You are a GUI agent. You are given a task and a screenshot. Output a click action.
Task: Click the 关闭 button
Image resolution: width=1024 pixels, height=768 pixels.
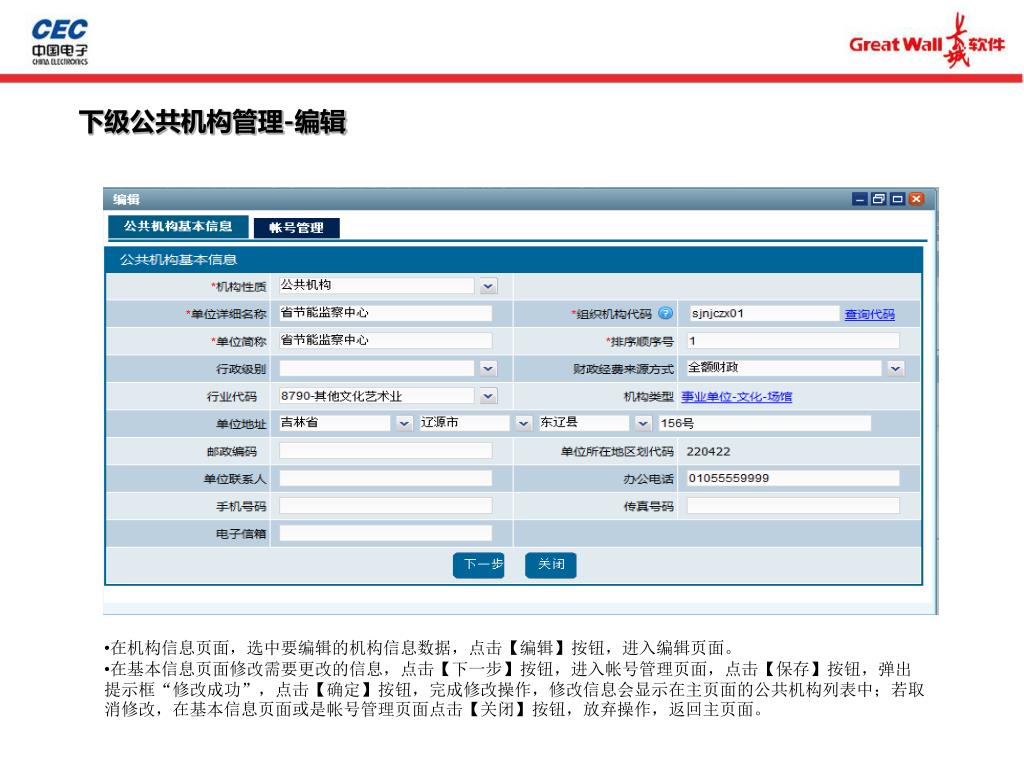point(551,564)
